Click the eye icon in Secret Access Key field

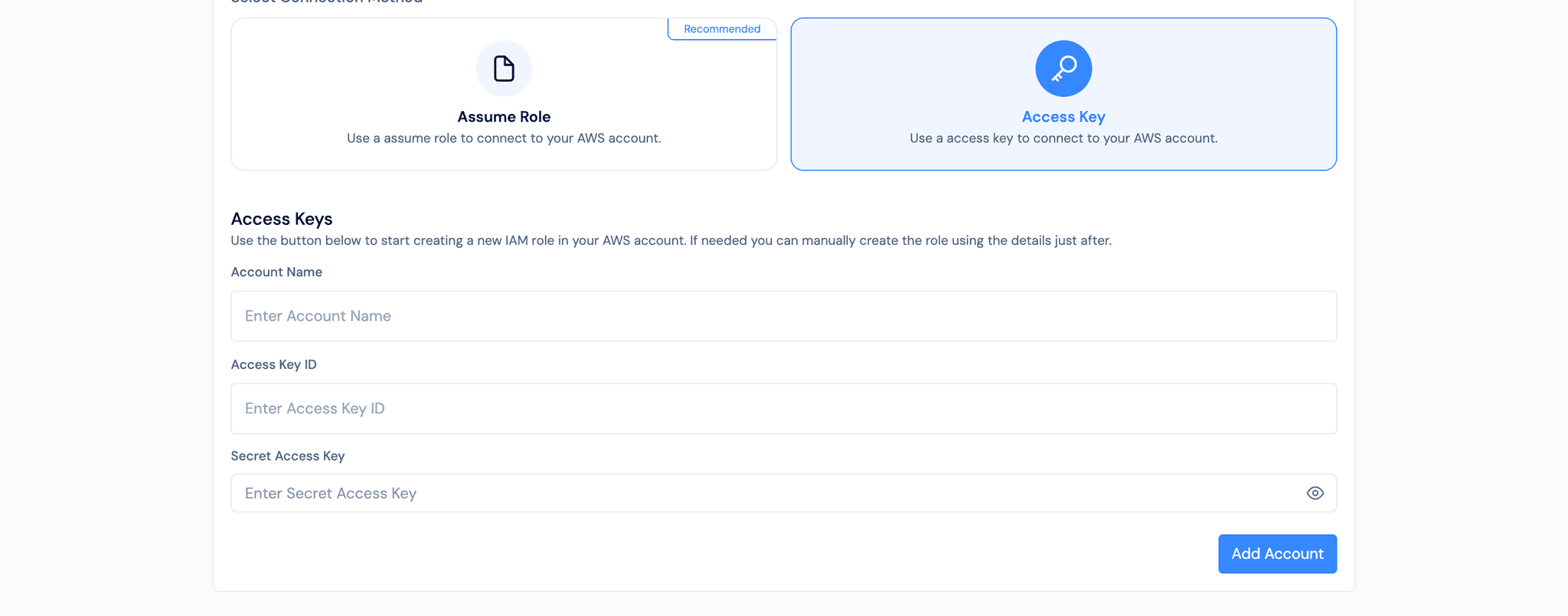tap(1315, 493)
